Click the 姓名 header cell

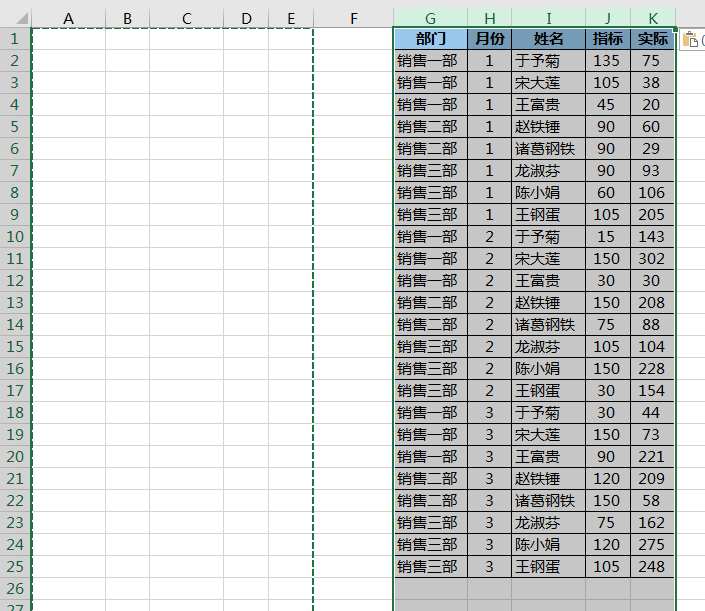tap(549, 39)
